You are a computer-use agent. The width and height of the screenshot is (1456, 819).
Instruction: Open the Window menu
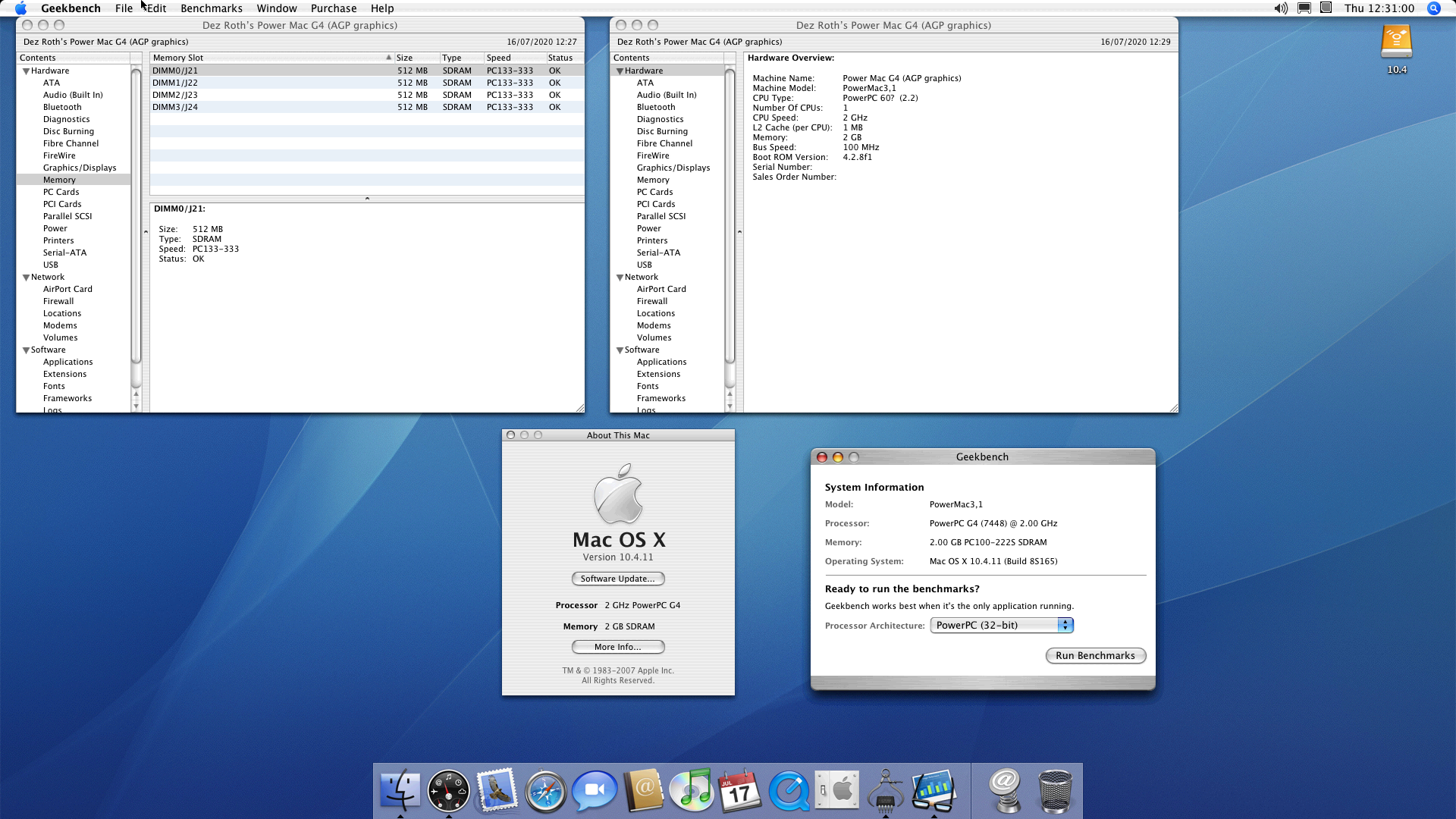[x=277, y=8]
